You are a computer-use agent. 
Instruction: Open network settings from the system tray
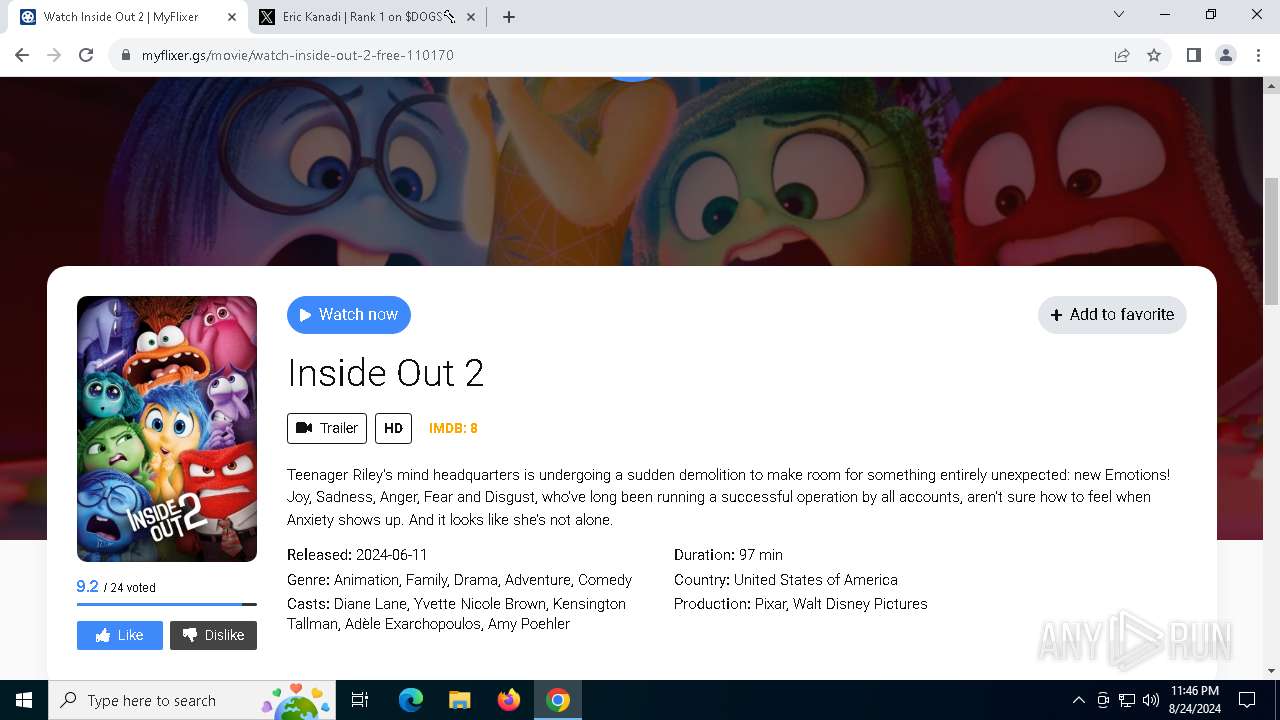pos(1127,700)
